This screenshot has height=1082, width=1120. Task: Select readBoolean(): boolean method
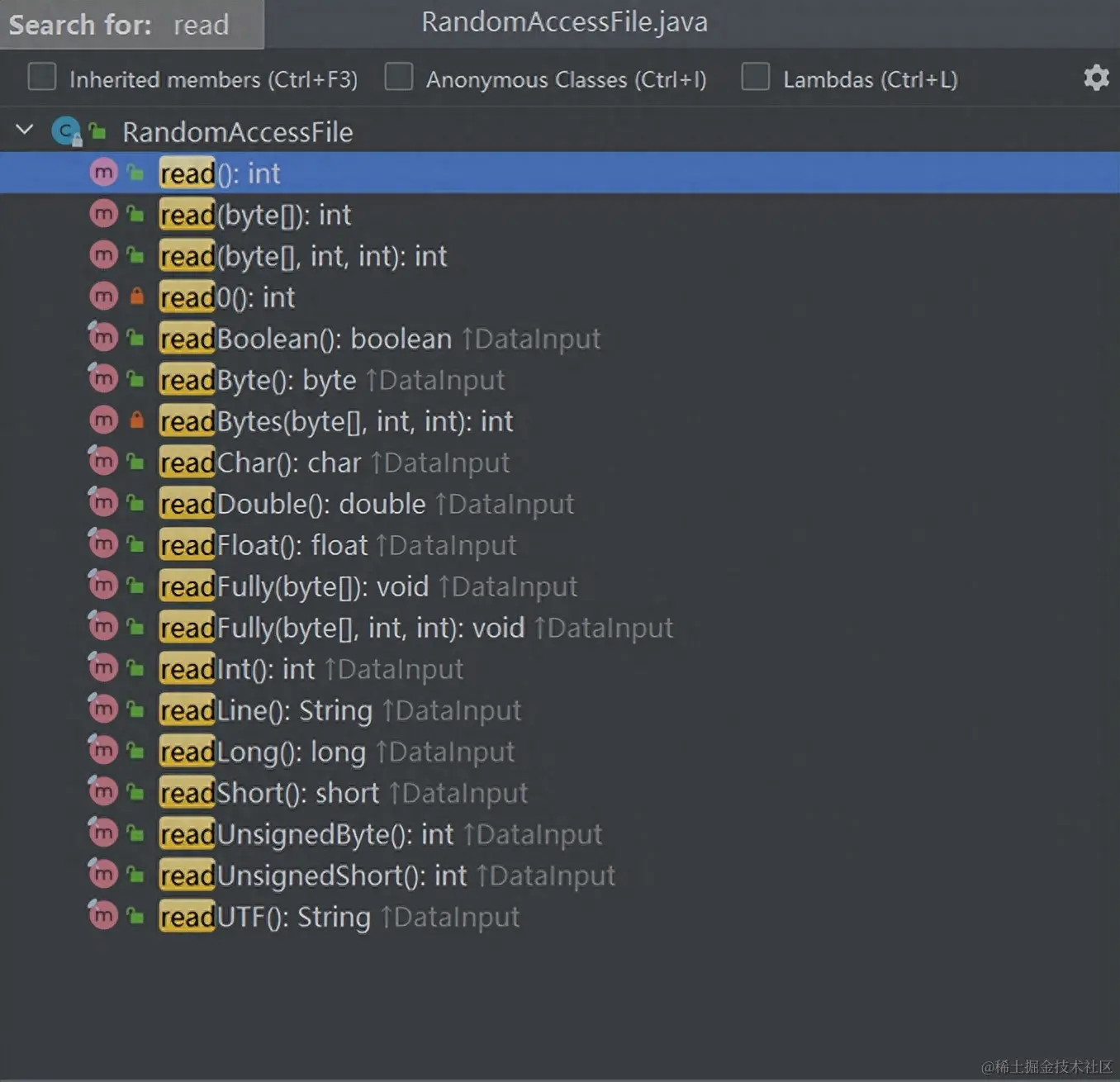pos(306,339)
